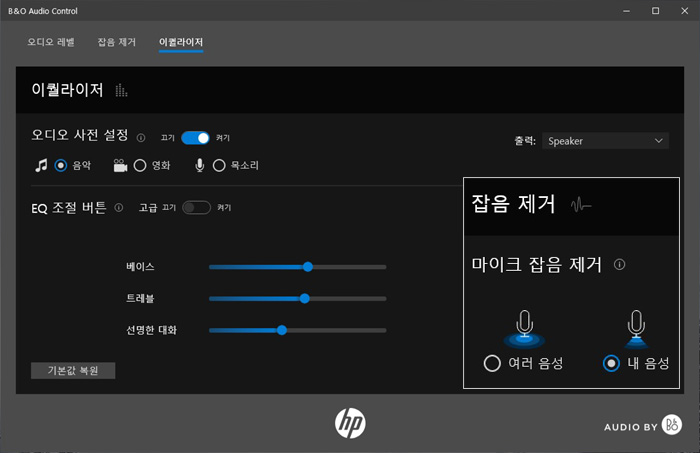
Task: Open the 출력 Speaker dropdown
Action: coord(605,141)
